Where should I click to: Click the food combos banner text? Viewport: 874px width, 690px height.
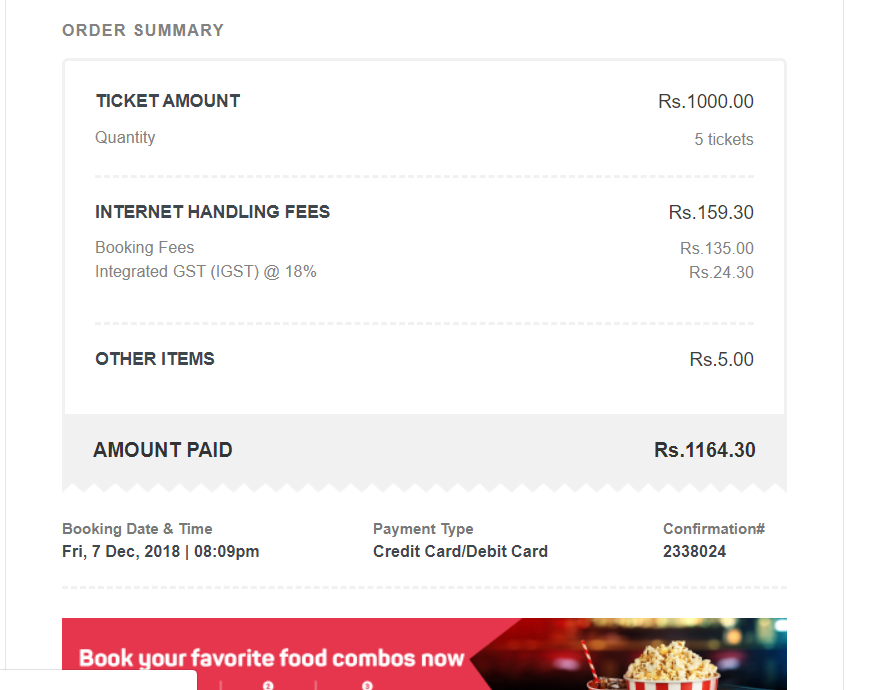(x=271, y=658)
